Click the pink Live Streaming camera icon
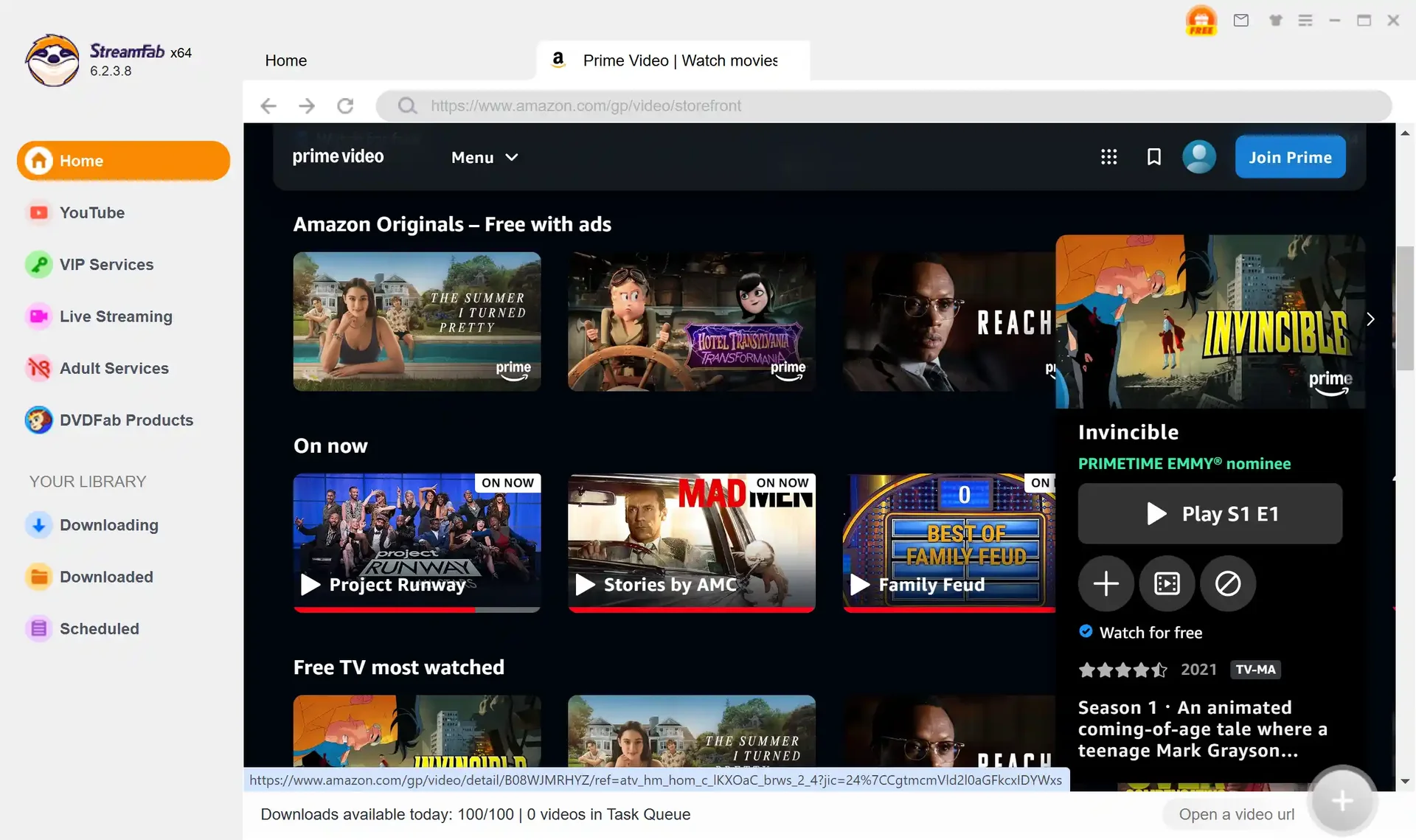The height and width of the screenshot is (840, 1416). (x=38, y=316)
